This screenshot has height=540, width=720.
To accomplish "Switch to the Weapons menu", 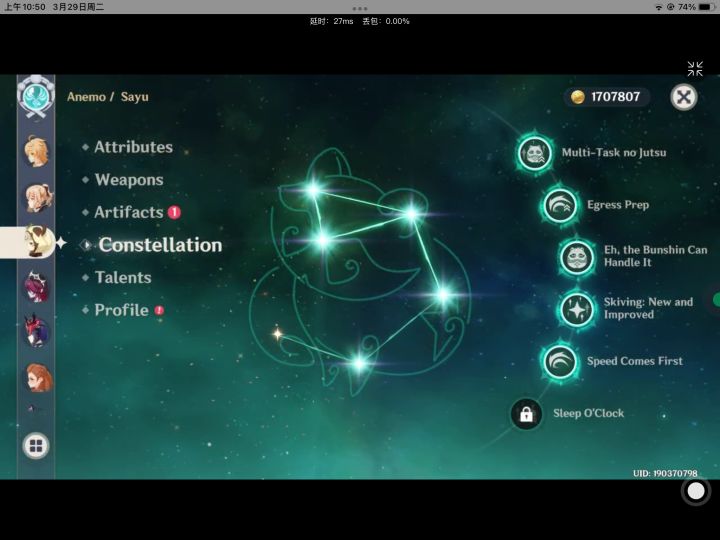I will pyautogui.click(x=129, y=180).
